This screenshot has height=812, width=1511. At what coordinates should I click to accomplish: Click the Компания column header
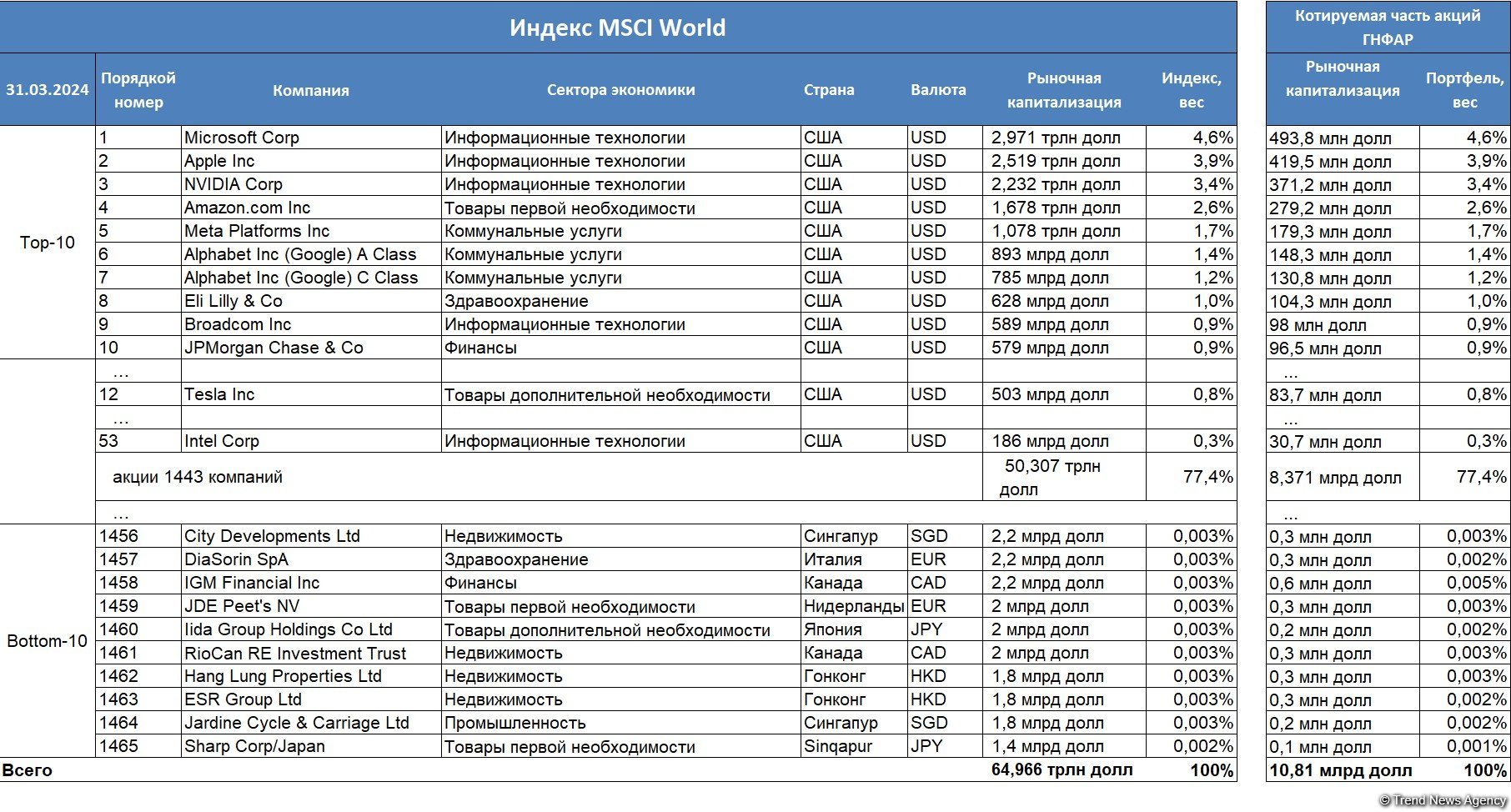(311, 90)
